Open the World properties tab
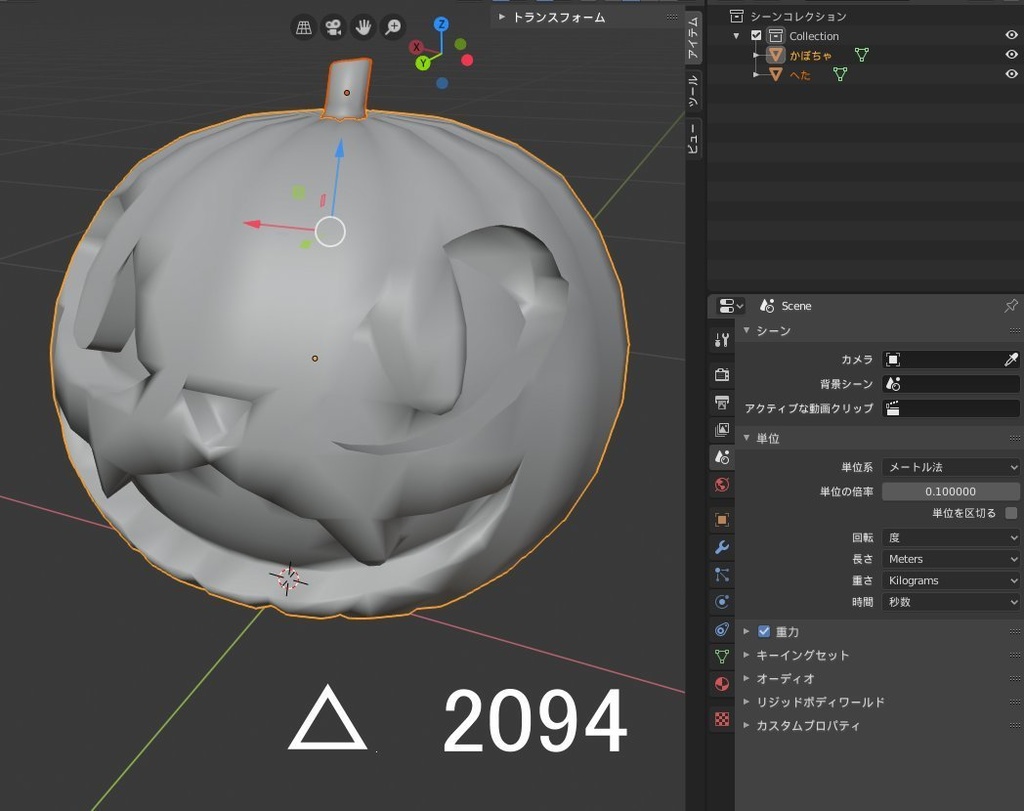The width and height of the screenshot is (1024, 811). (x=722, y=485)
